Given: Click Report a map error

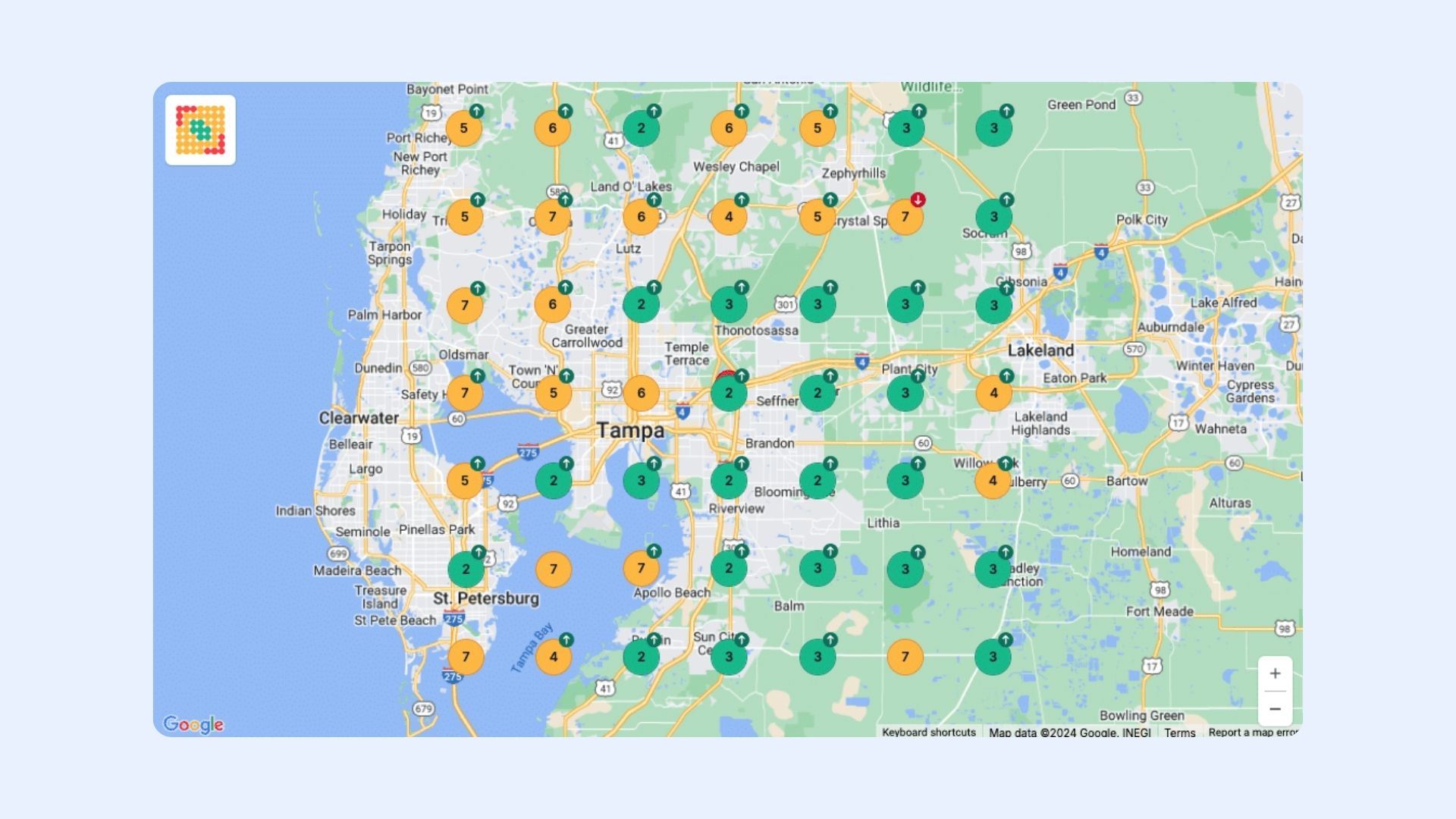Looking at the screenshot, I should (1250, 733).
